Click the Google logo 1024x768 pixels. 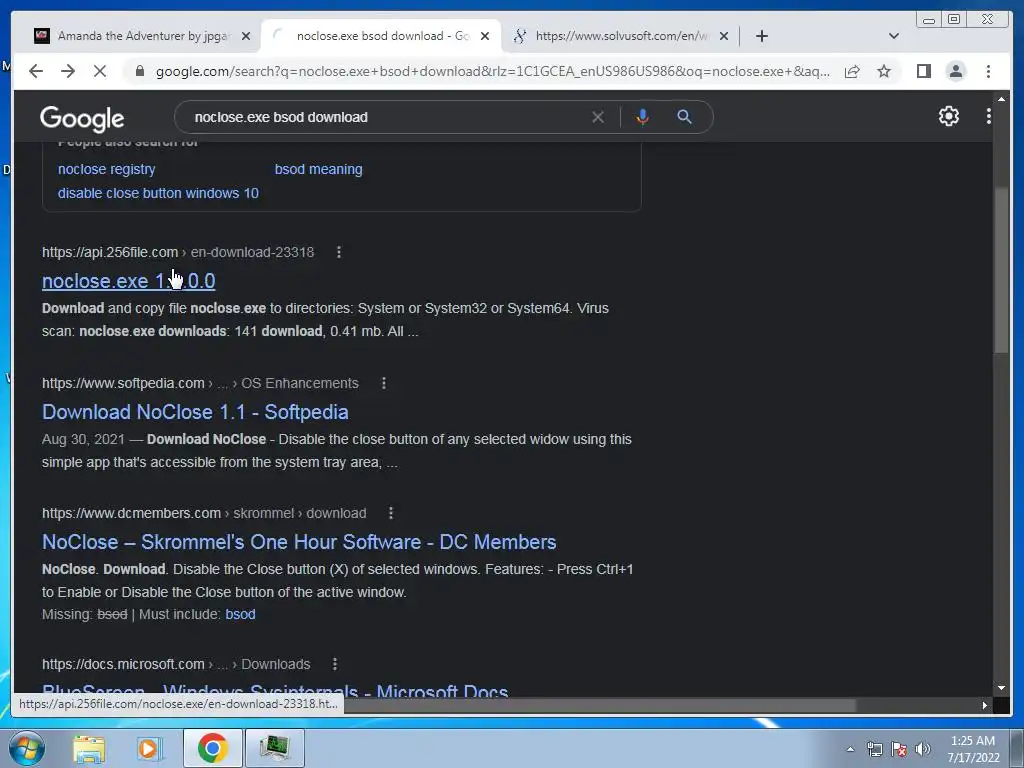[x=82, y=118]
